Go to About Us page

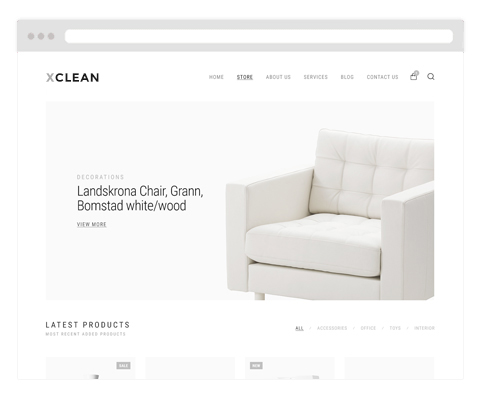coord(278,77)
